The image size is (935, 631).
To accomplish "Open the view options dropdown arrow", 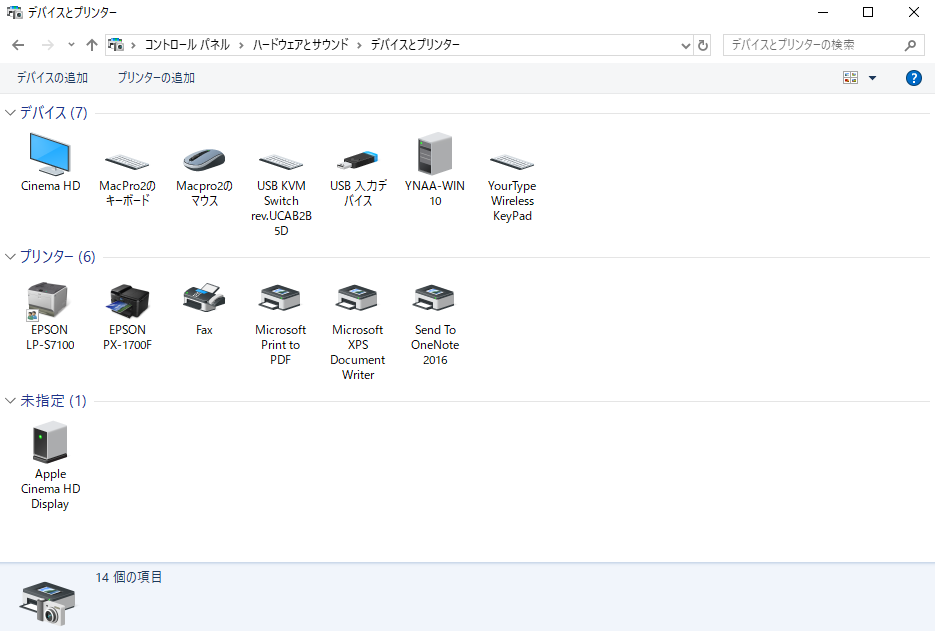I will point(872,78).
